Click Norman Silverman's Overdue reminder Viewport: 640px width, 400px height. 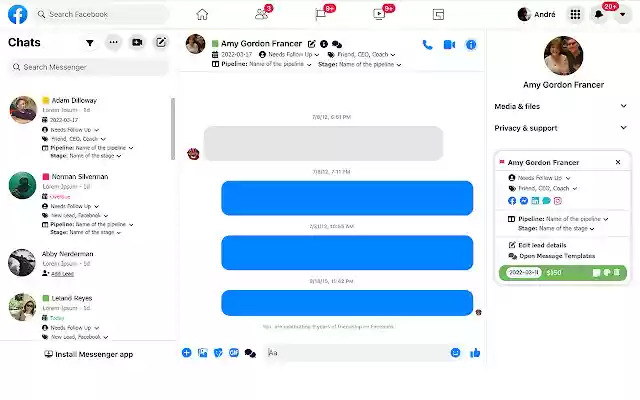pos(60,197)
